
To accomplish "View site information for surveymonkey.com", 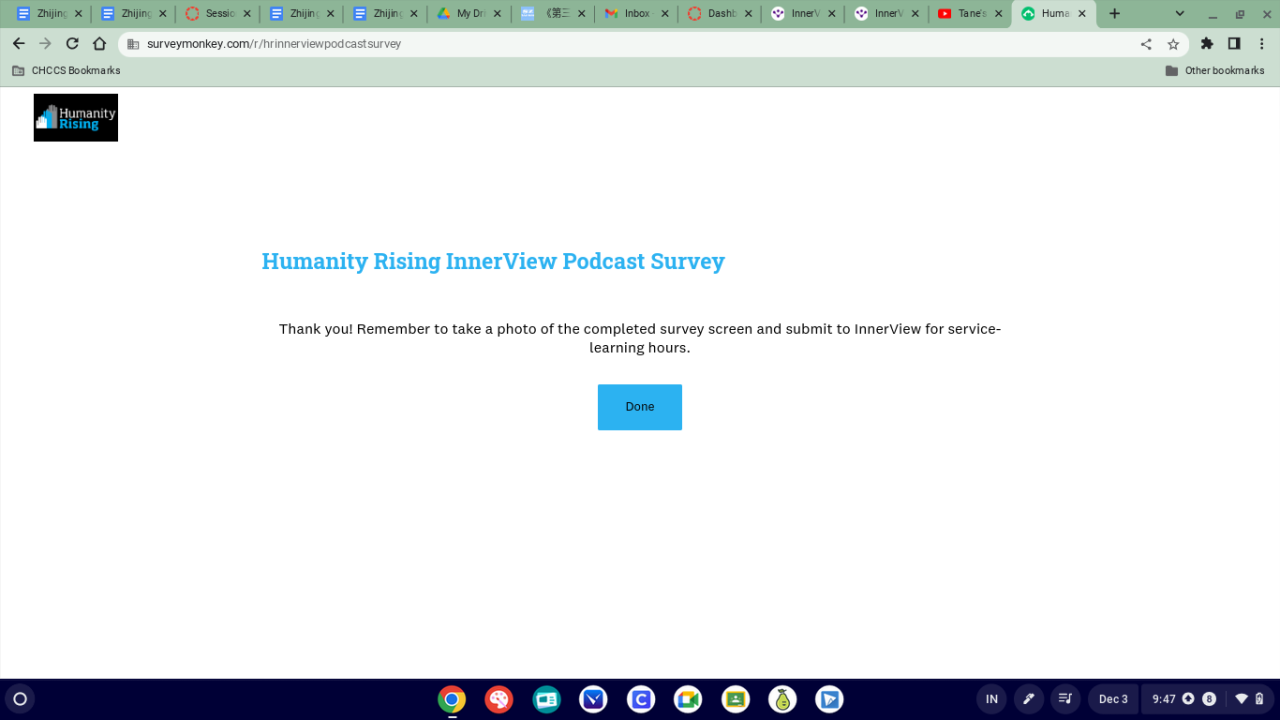I will (133, 44).
